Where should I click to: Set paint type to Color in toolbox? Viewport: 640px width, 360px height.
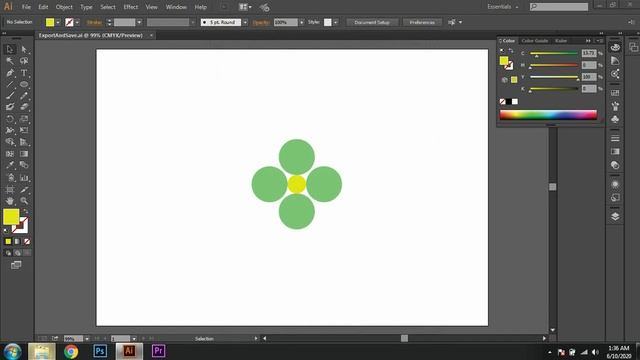(8, 242)
